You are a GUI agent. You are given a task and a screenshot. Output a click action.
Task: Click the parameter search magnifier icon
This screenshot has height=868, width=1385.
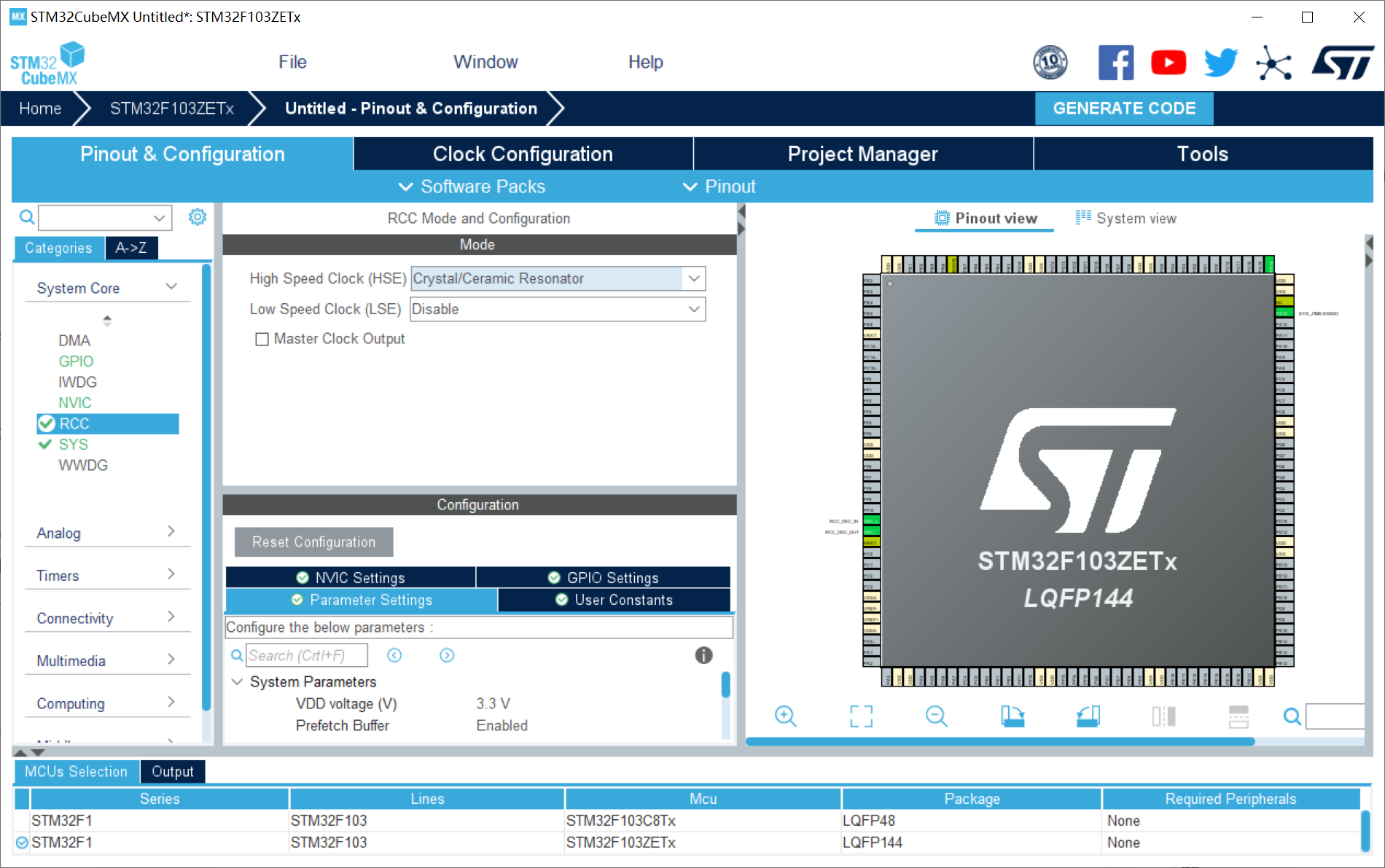click(237, 655)
